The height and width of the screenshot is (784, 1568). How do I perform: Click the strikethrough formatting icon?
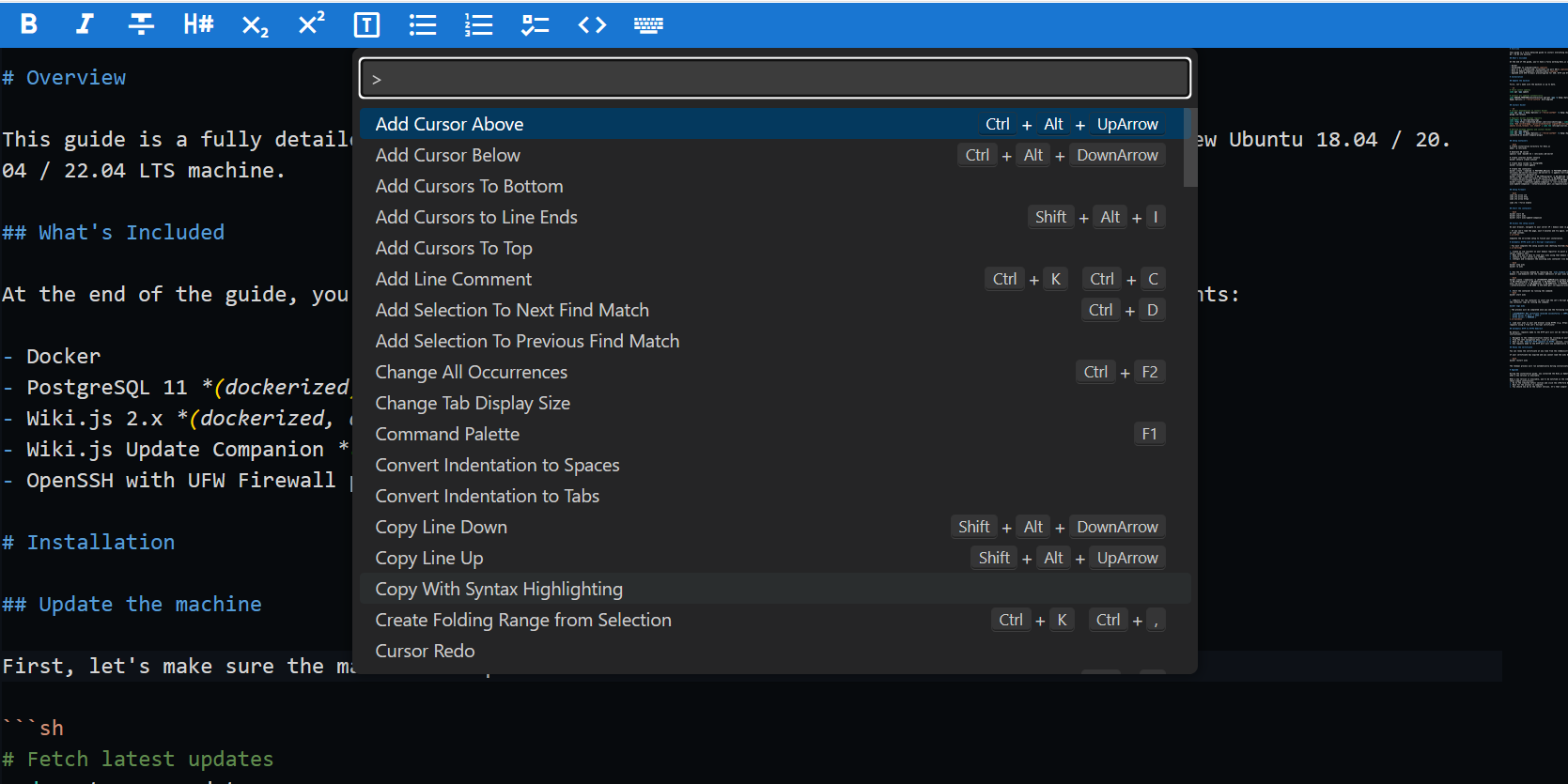click(x=141, y=24)
